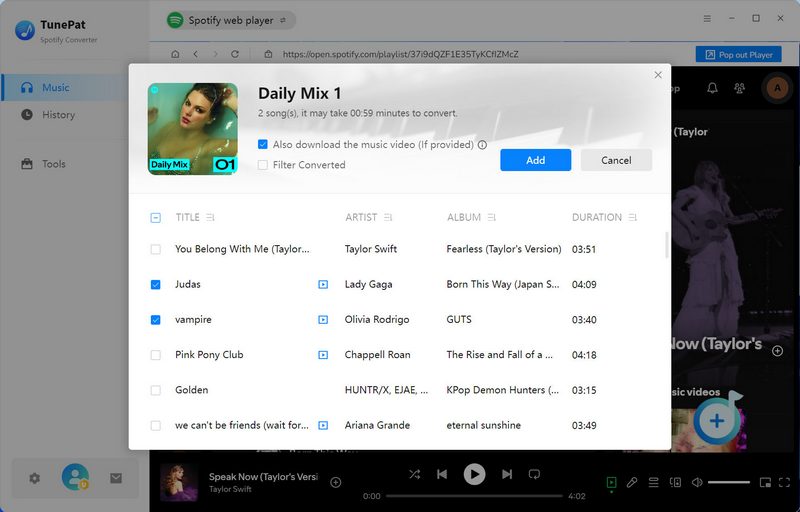Screen dimensions: 800x512
Task: Play the current track
Action: pyautogui.click(x=474, y=474)
